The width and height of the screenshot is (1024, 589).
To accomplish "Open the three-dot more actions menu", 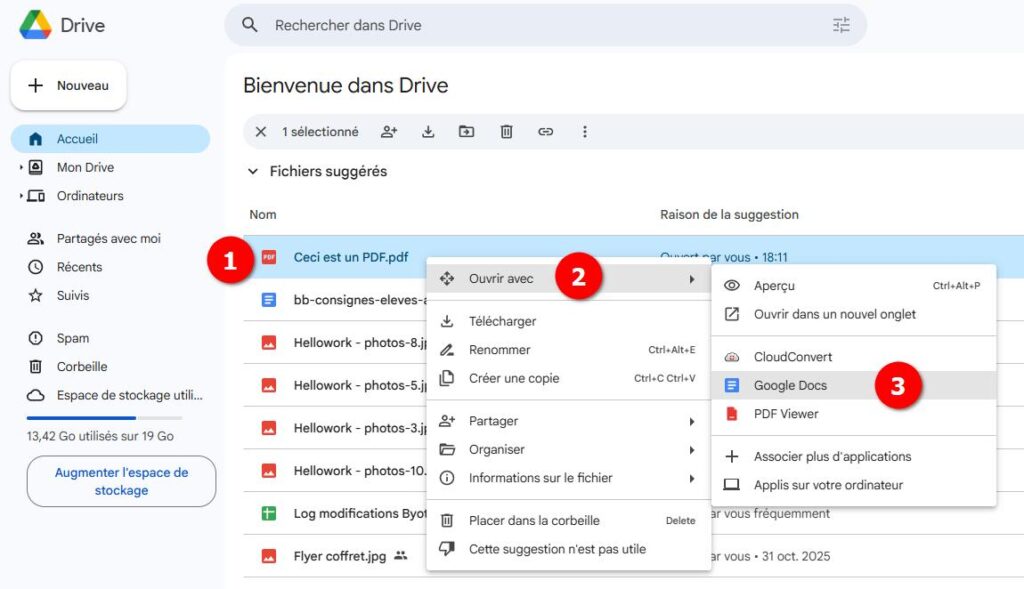I will coord(584,132).
